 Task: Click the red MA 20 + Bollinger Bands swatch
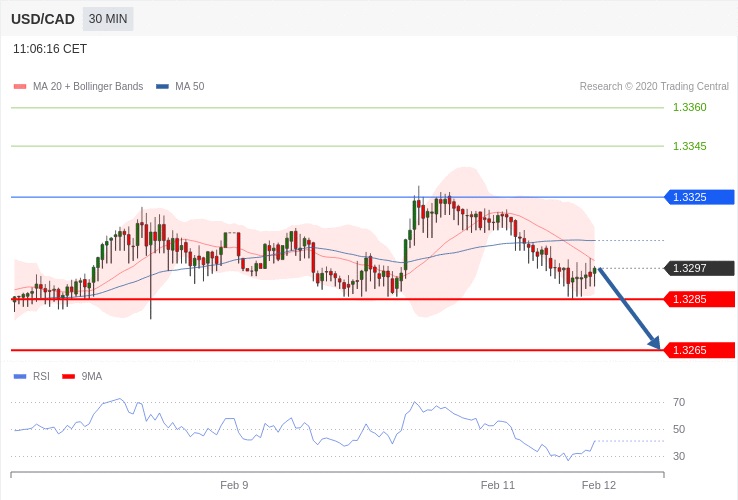[19, 87]
